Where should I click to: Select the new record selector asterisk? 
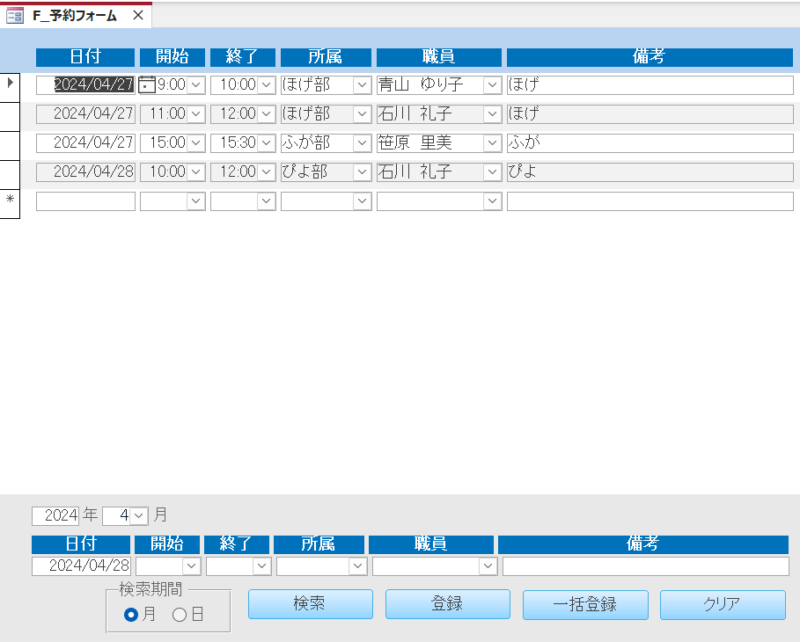10,204
